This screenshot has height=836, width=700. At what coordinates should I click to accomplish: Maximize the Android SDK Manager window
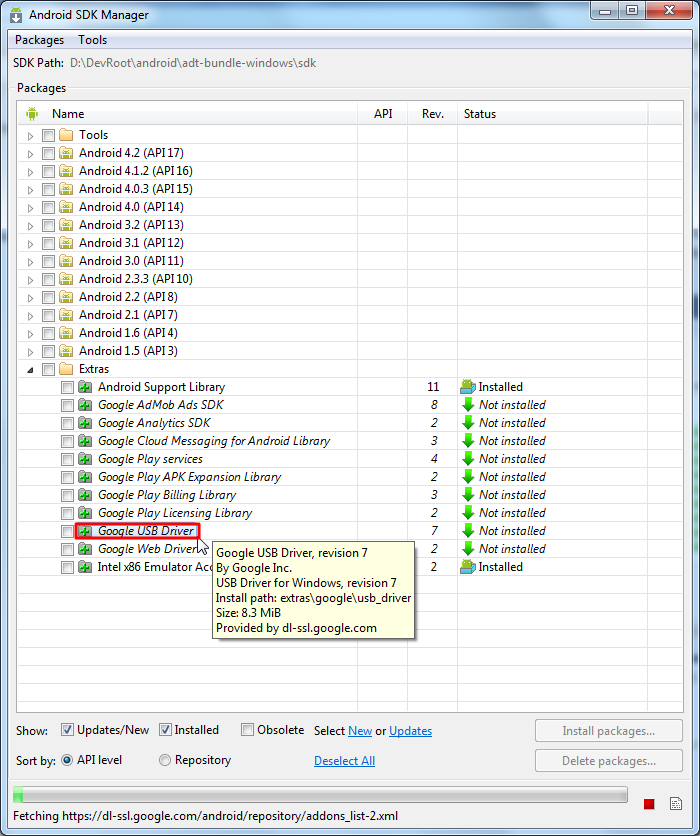[632, 10]
